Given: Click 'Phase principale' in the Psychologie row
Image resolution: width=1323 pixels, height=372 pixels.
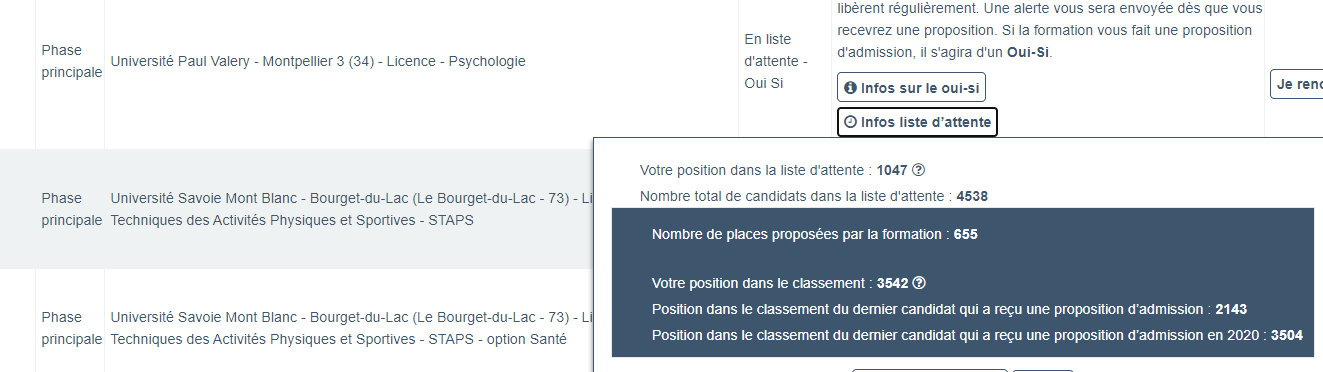Looking at the screenshot, I should (71, 61).
